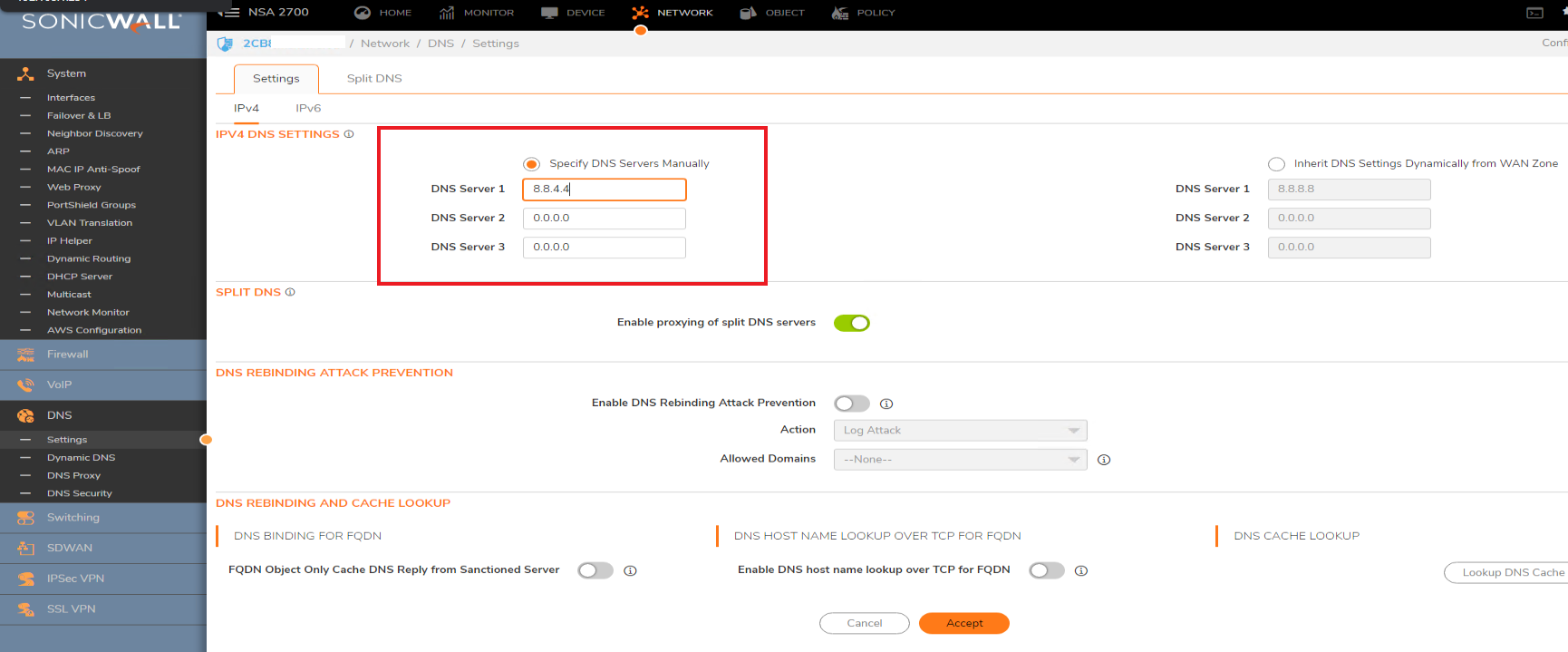Screen dimensions: 1568x652
Task: Click the DNS Server 2 input field
Action: pyautogui.click(x=604, y=219)
